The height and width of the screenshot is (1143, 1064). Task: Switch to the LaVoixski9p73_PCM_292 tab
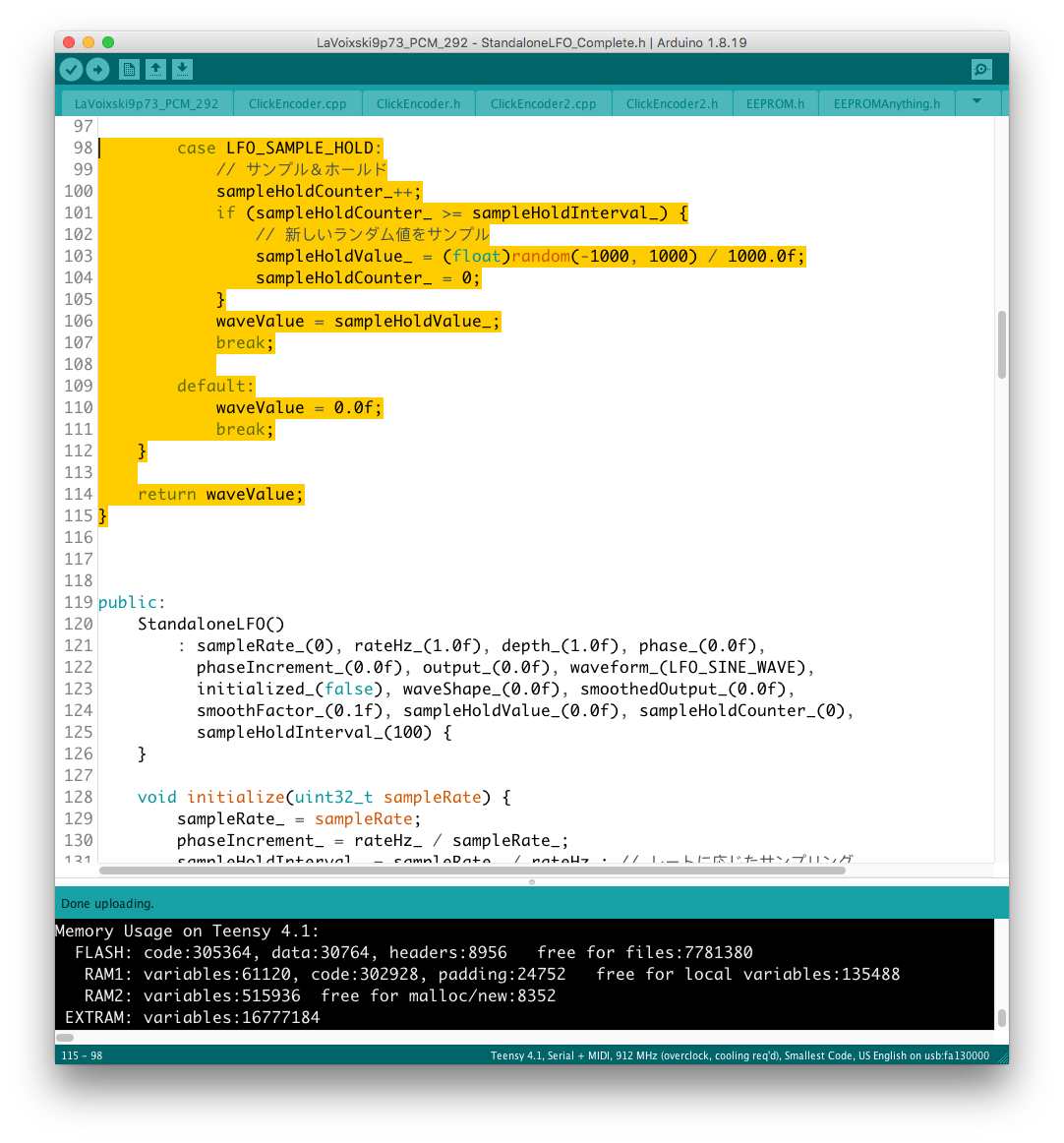tap(147, 103)
